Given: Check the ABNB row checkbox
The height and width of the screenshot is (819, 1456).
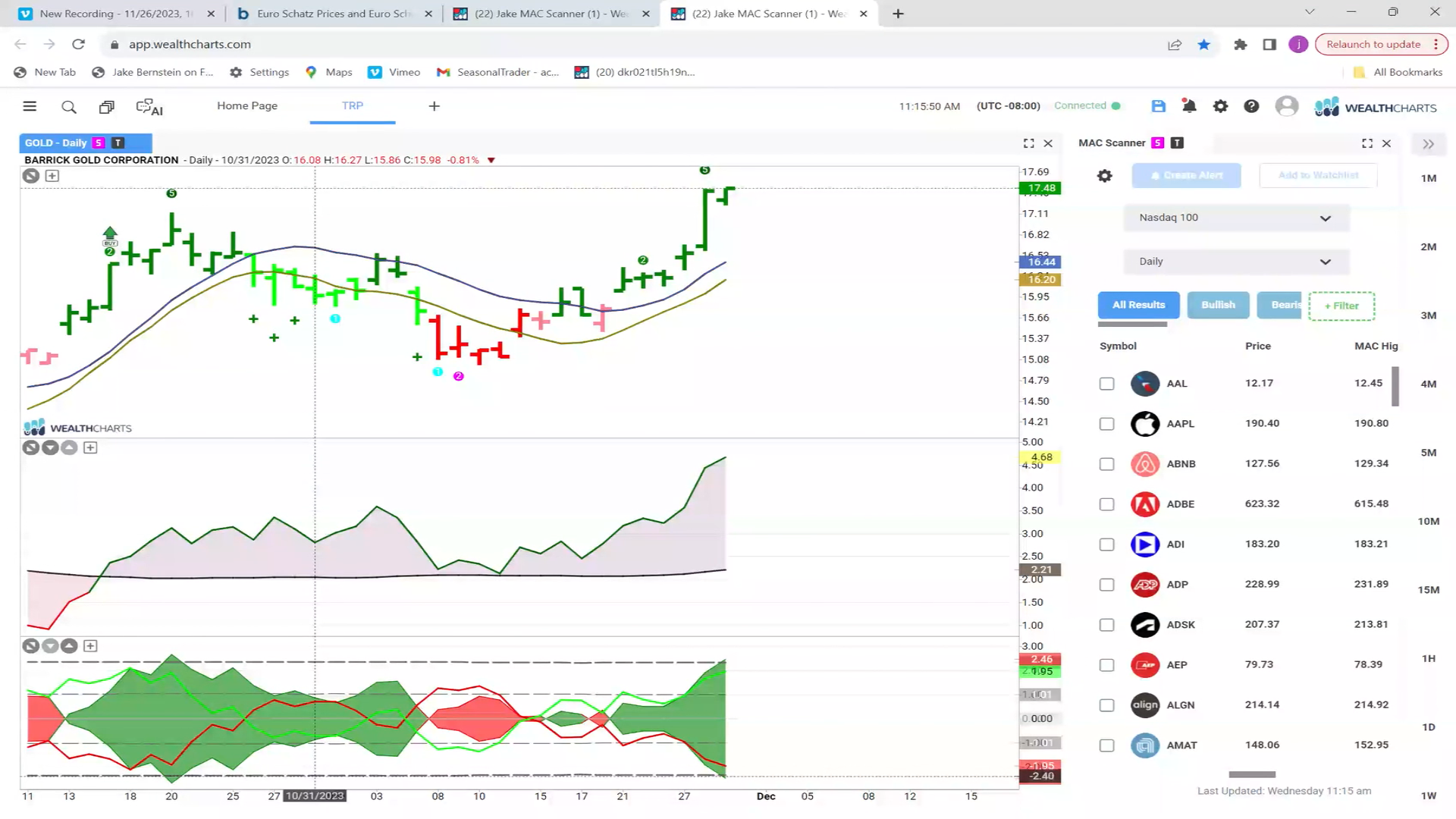Looking at the screenshot, I should pyautogui.click(x=1107, y=464).
